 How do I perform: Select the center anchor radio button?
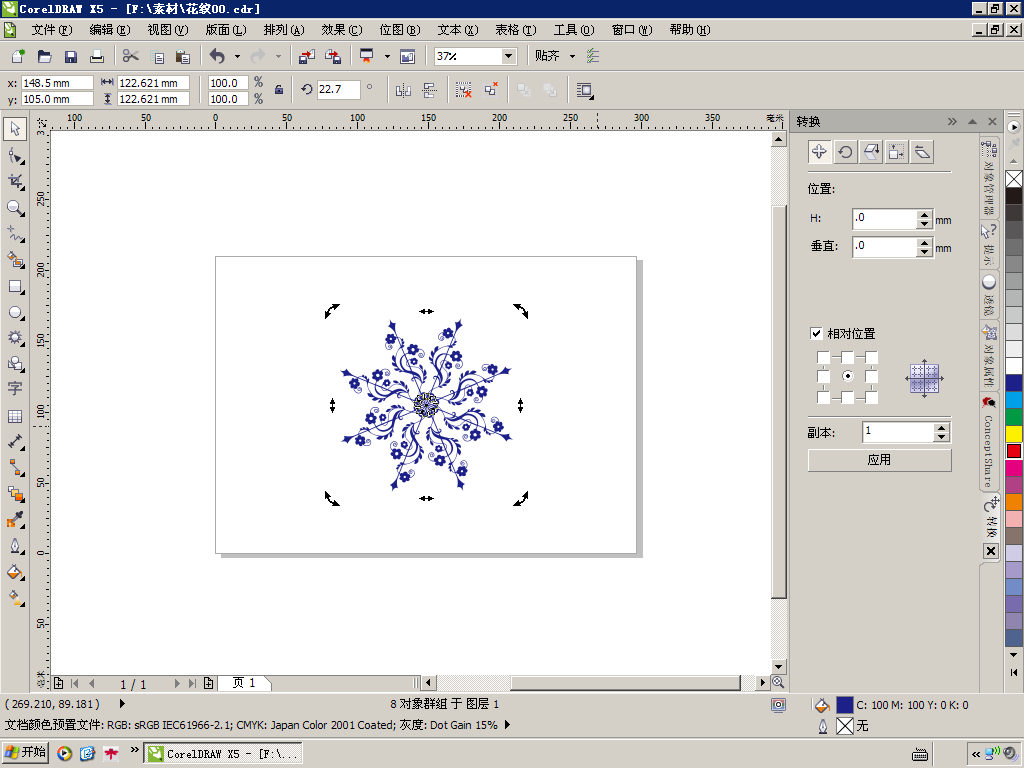pos(847,376)
